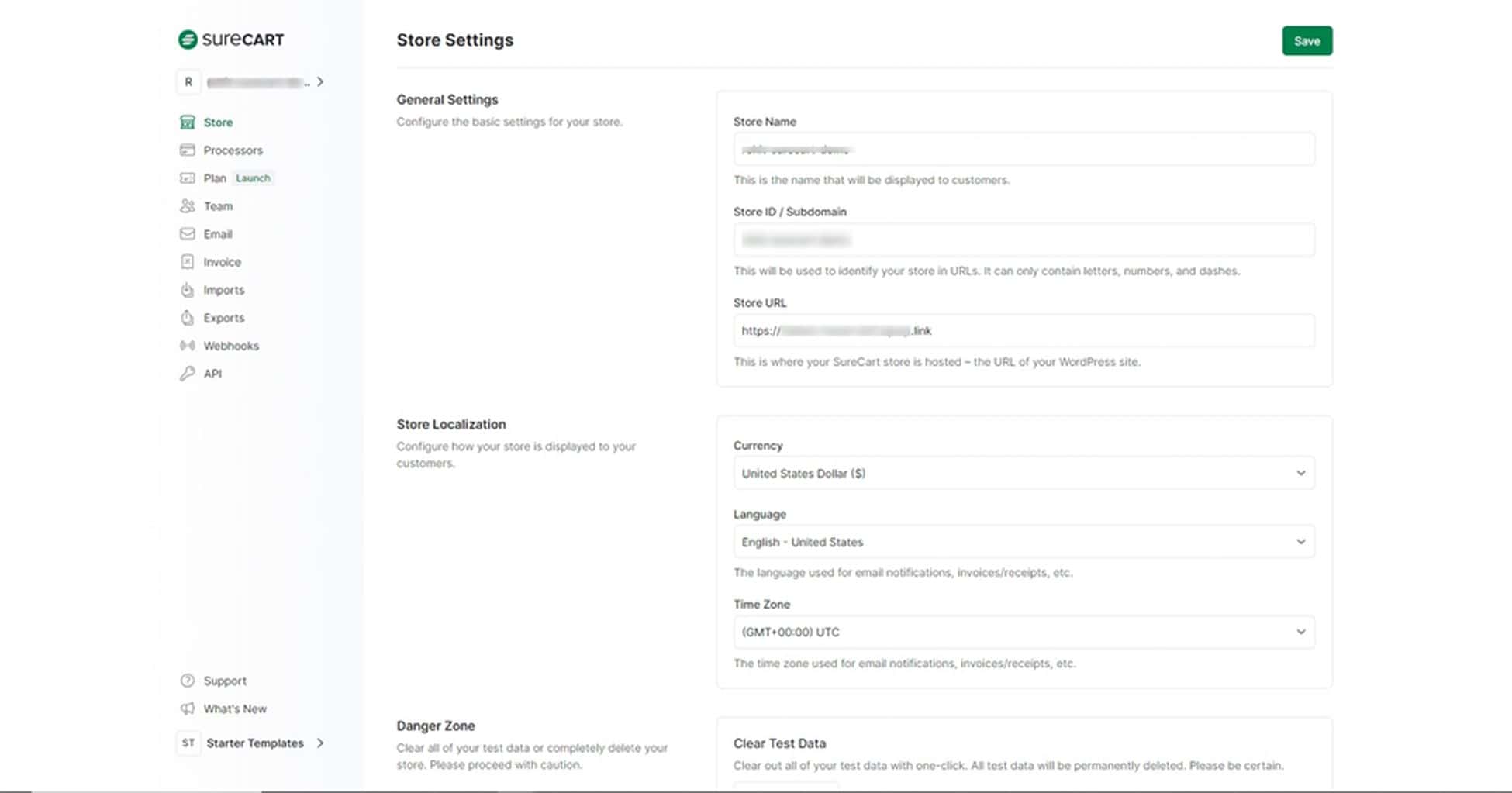Open the Support help icon

tap(187, 681)
